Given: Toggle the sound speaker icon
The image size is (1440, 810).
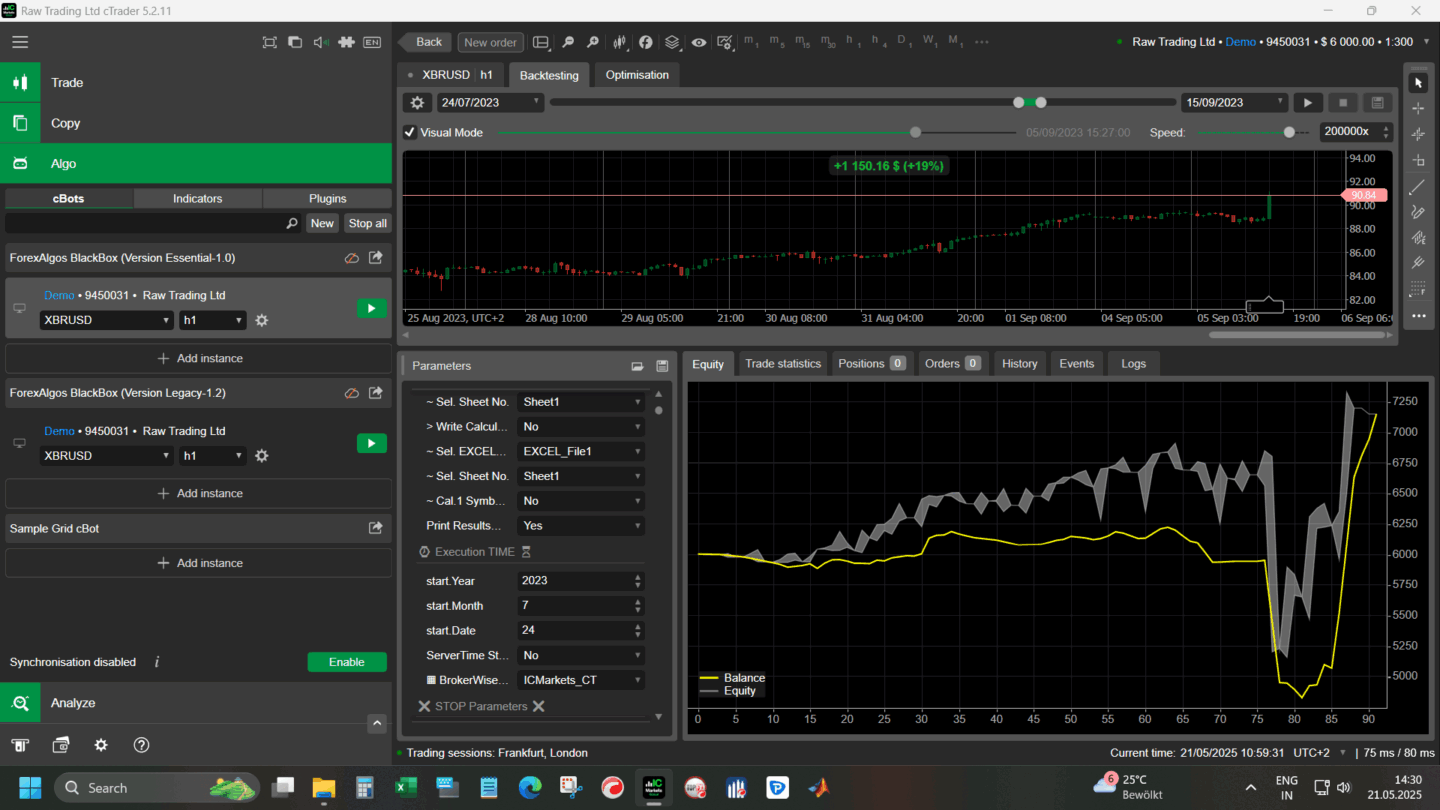Looking at the screenshot, I should click(x=320, y=42).
